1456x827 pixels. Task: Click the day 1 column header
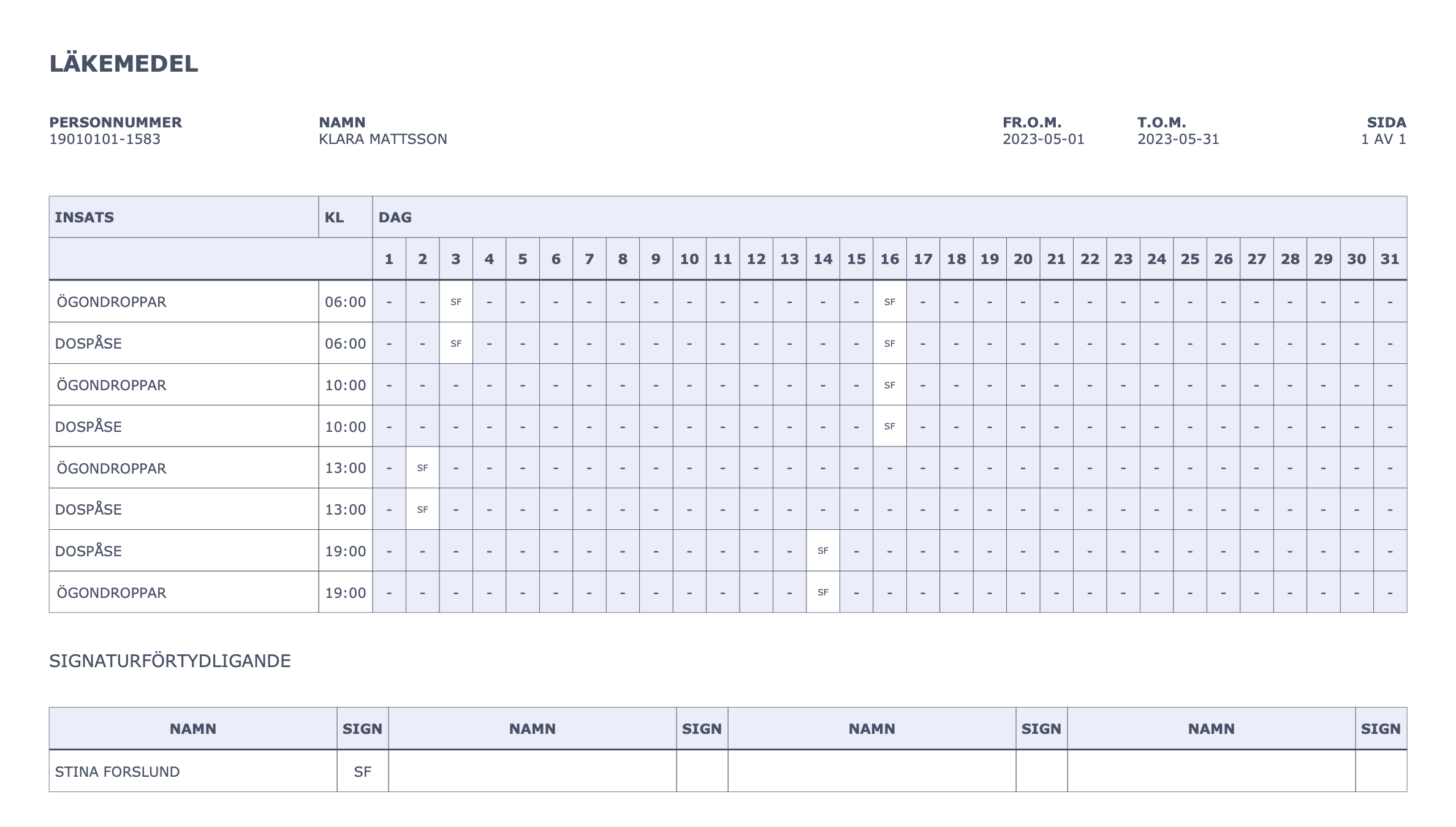click(389, 259)
